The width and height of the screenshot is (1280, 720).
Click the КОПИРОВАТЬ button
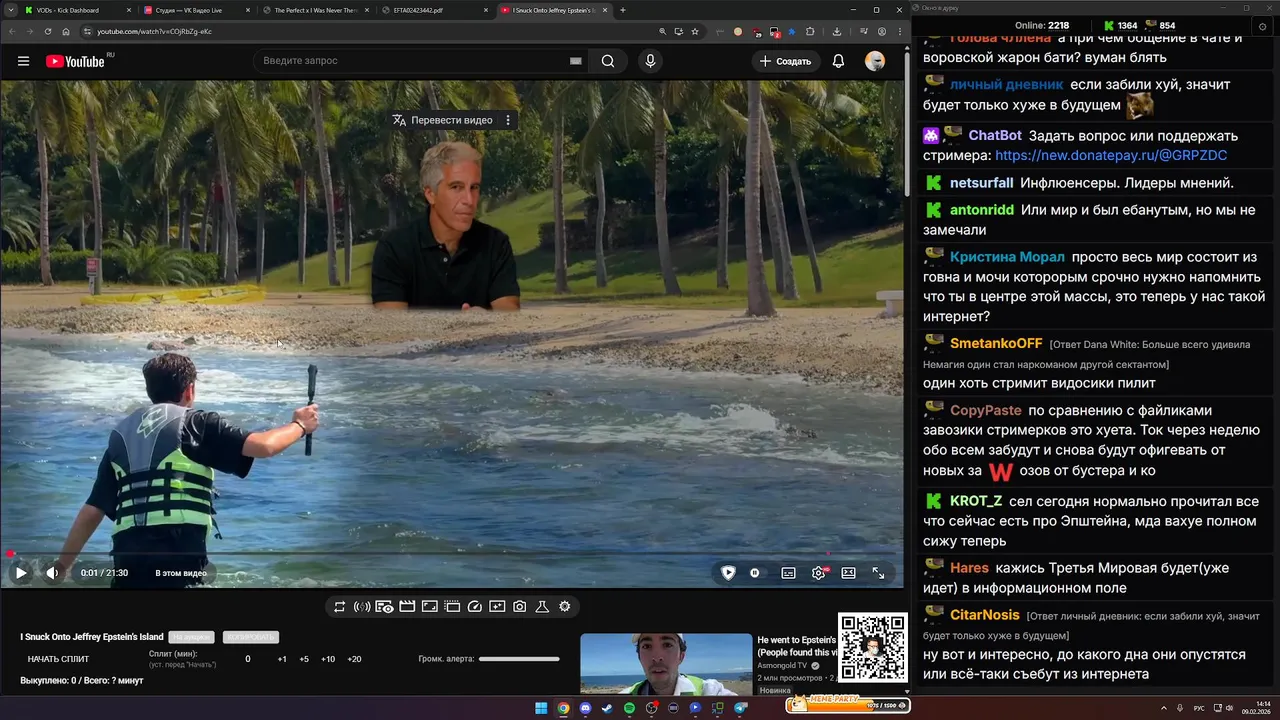(x=250, y=637)
